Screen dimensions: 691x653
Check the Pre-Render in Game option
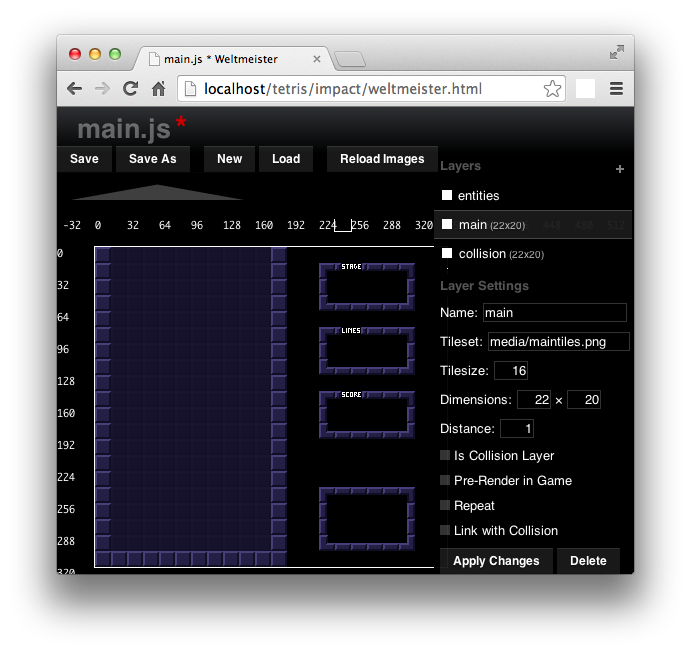coord(445,481)
